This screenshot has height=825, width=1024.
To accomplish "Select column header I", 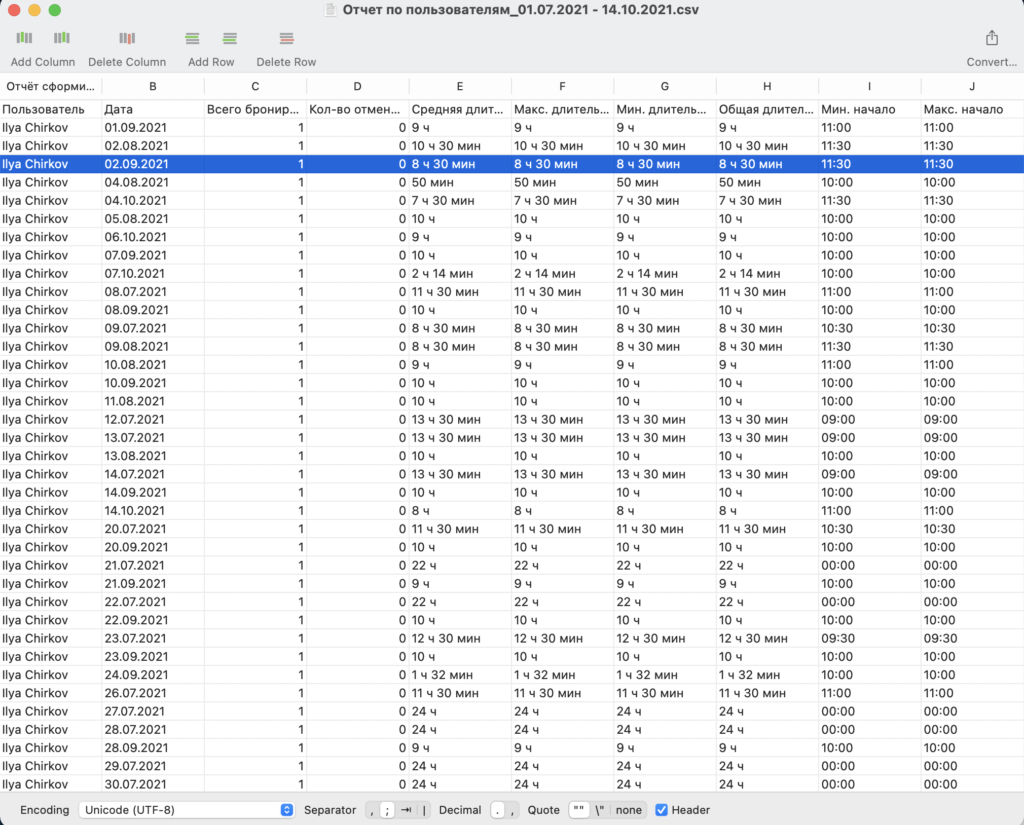I will (x=869, y=86).
